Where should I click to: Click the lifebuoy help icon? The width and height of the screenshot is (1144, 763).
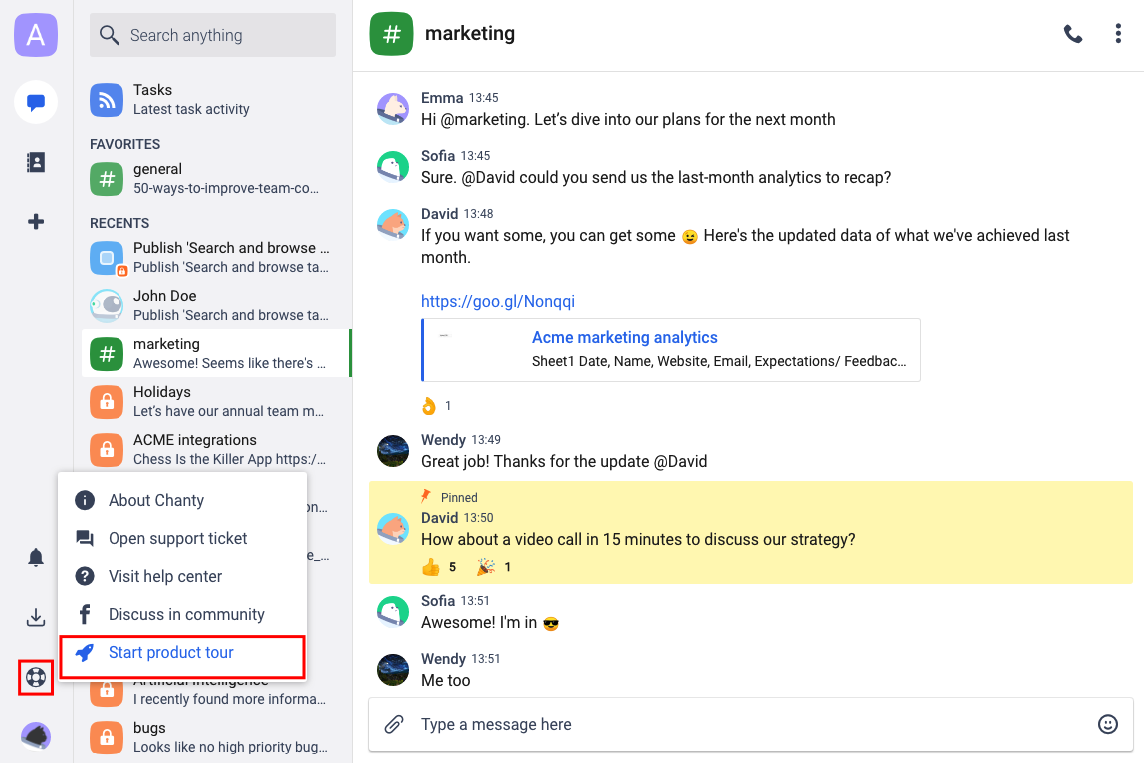pyautogui.click(x=36, y=678)
